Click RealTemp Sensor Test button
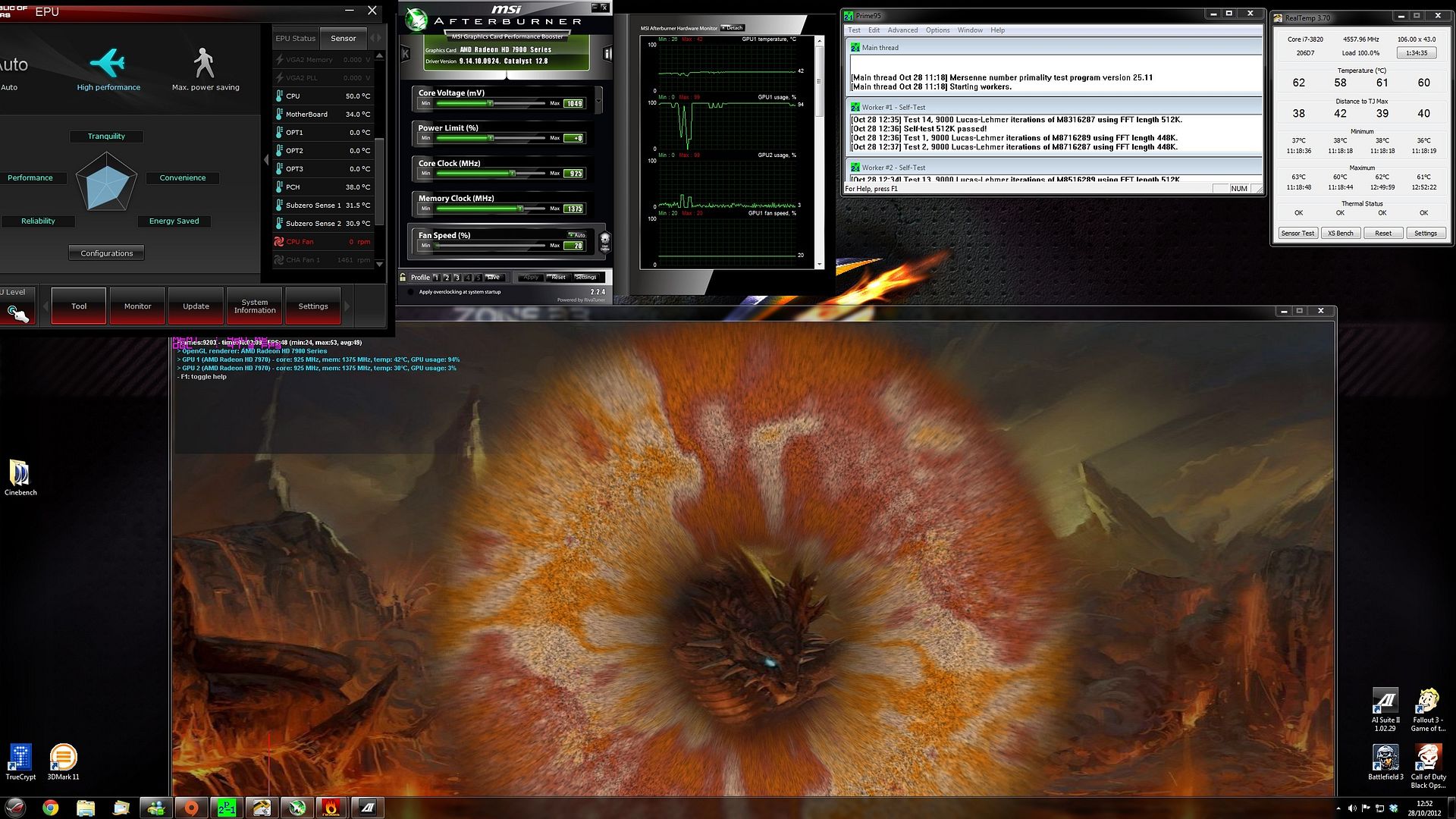Screen dimensions: 1456x819 pos(1298,233)
